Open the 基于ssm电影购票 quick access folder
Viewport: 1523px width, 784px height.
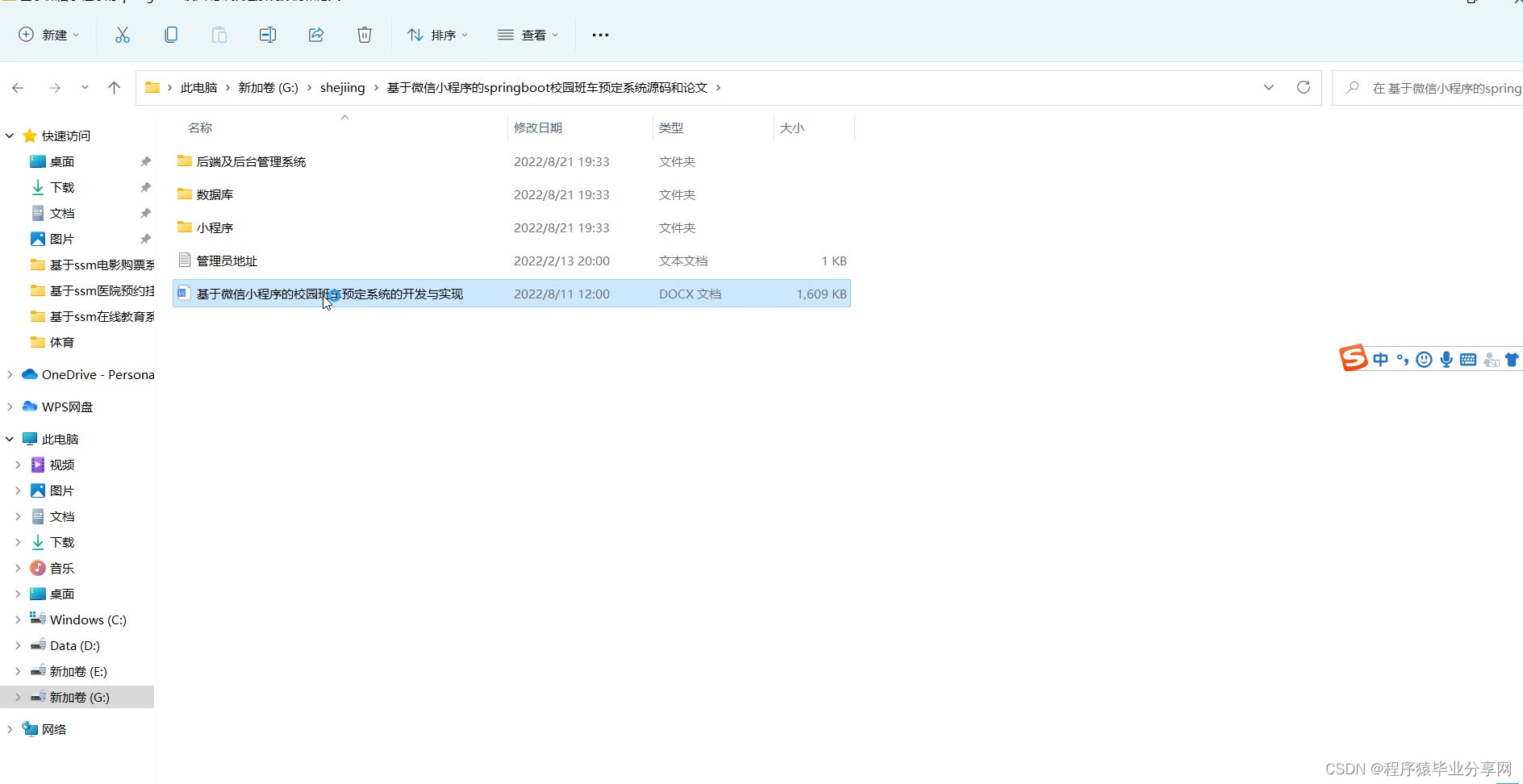click(x=92, y=265)
